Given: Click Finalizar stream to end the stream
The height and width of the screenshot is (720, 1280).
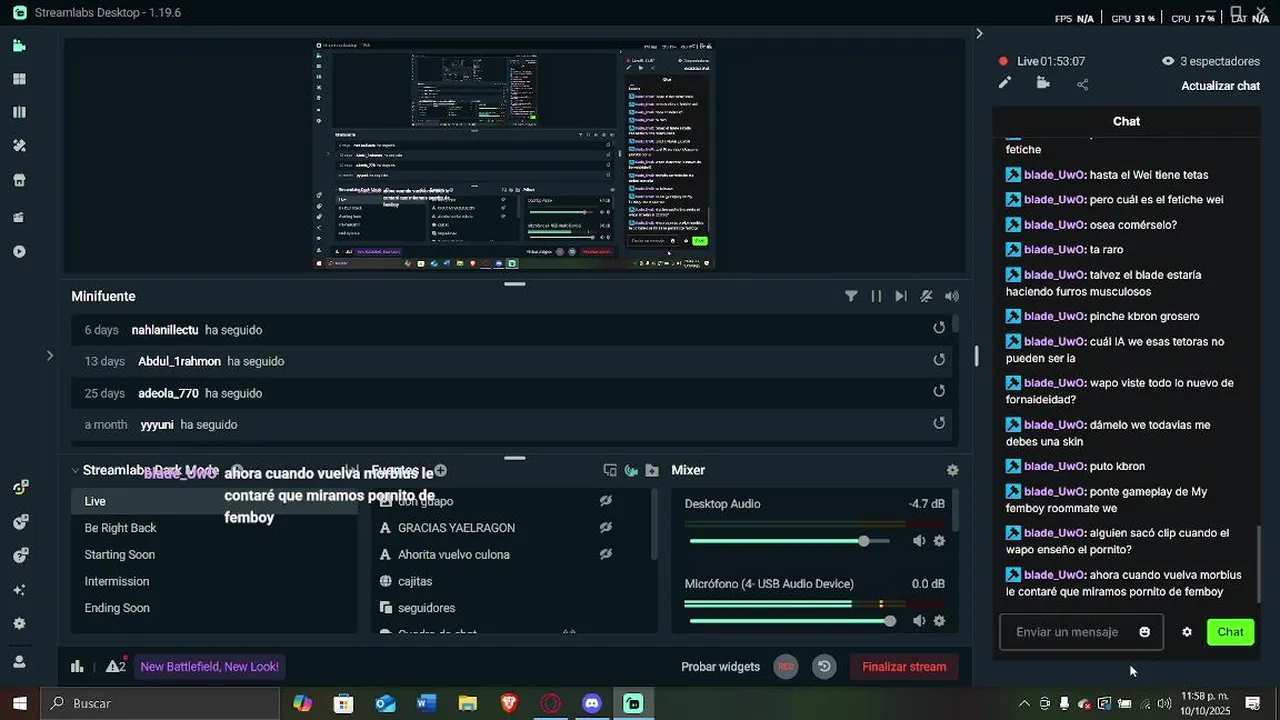Looking at the screenshot, I should pos(904,667).
